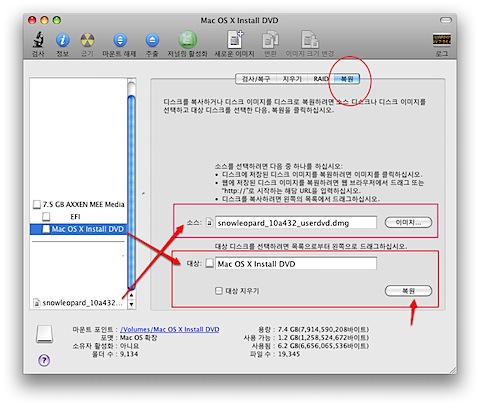
Task: Click the sidebar blue scrollbar thumb
Action: 132,192
